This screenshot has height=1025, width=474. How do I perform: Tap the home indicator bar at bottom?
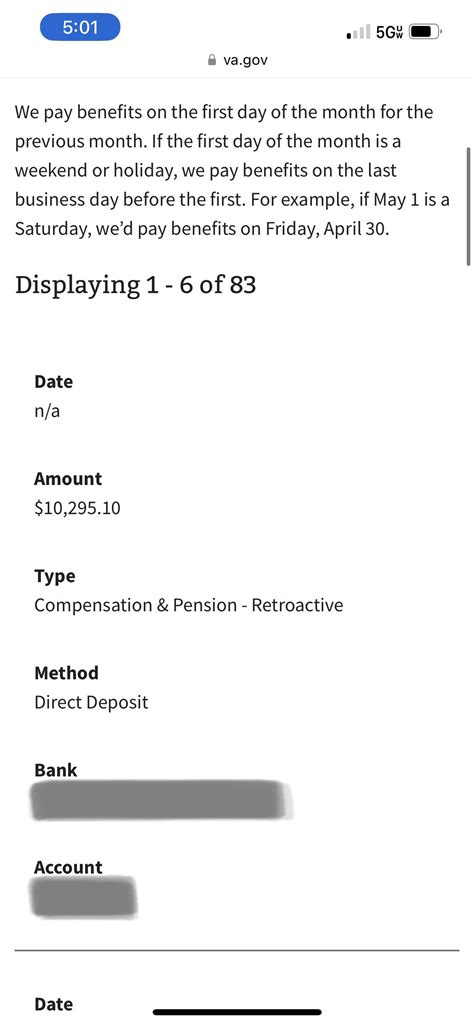(x=237, y=1012)
